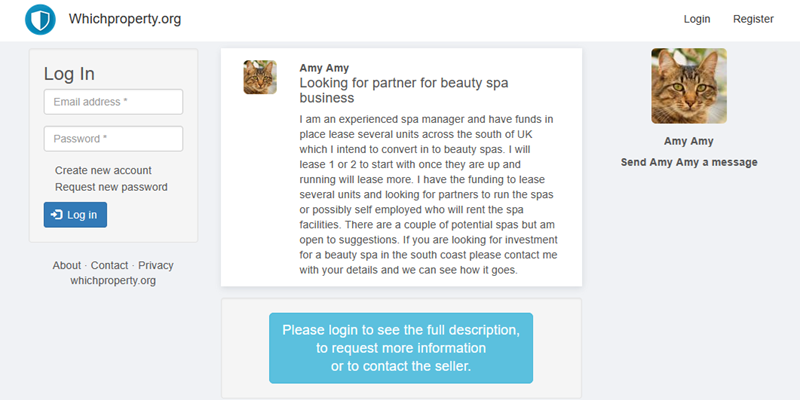Focus the Email address field
Viewport: 800px width, 400px height.
(113, 102)
